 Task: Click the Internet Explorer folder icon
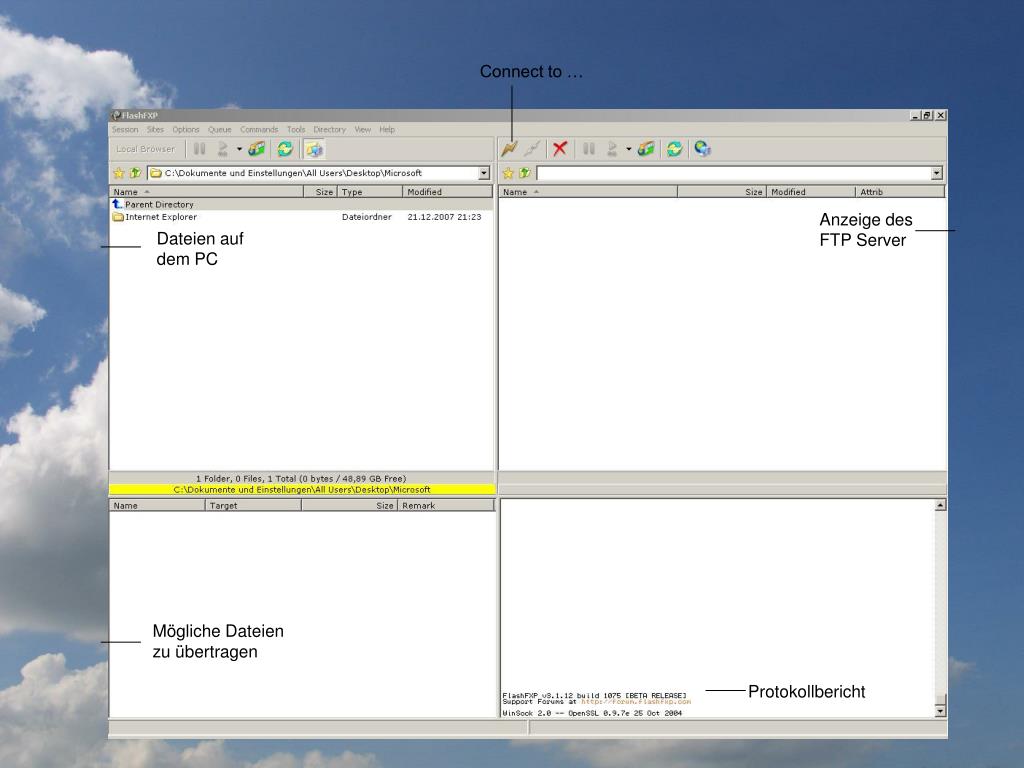(x=118, y=217)
